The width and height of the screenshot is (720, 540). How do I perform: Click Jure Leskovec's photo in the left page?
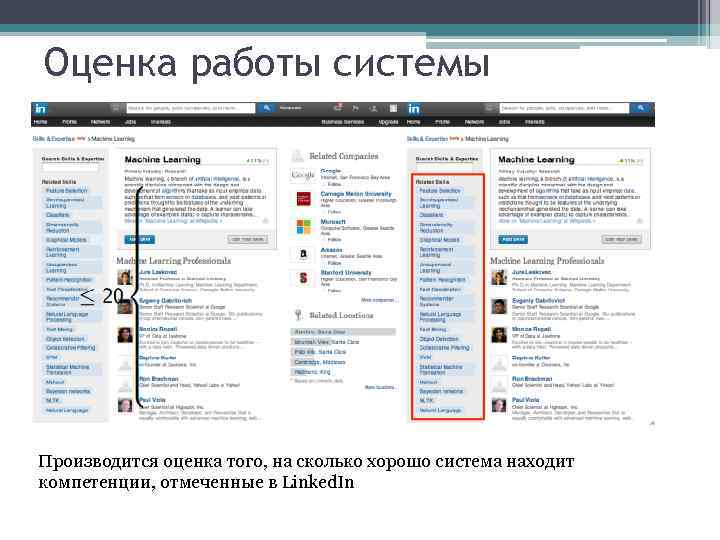(124, 277)
